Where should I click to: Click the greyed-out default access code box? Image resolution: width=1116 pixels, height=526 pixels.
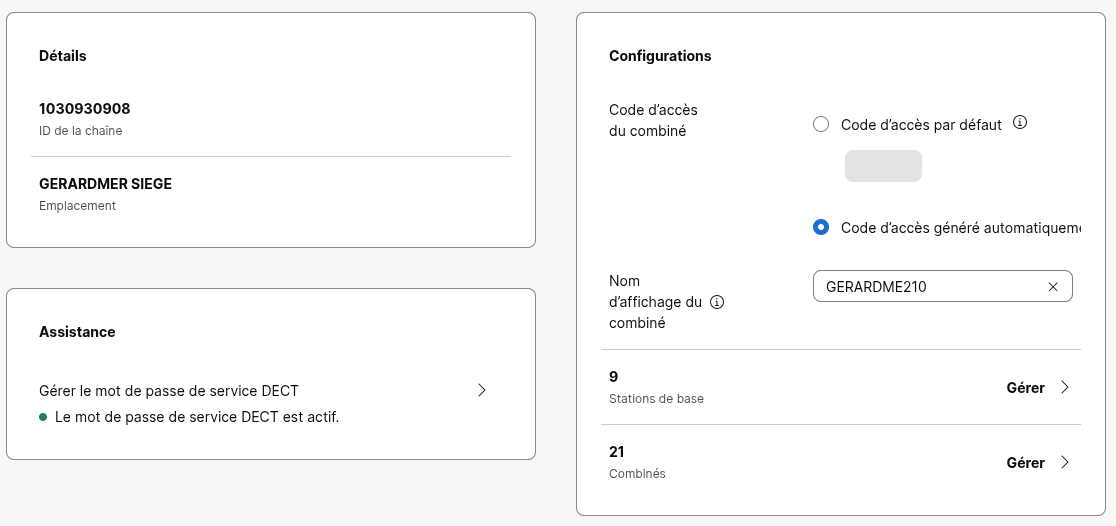pos(883,166)
